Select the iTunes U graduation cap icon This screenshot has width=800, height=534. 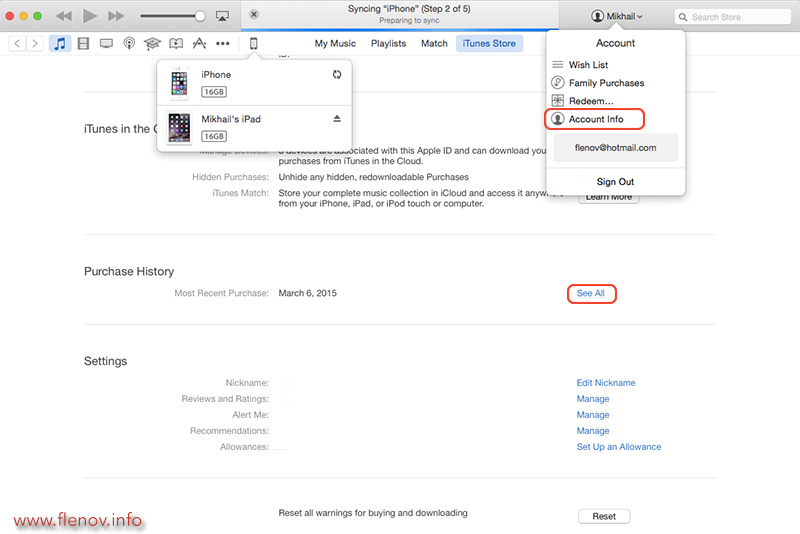click(x=152, y=43)
